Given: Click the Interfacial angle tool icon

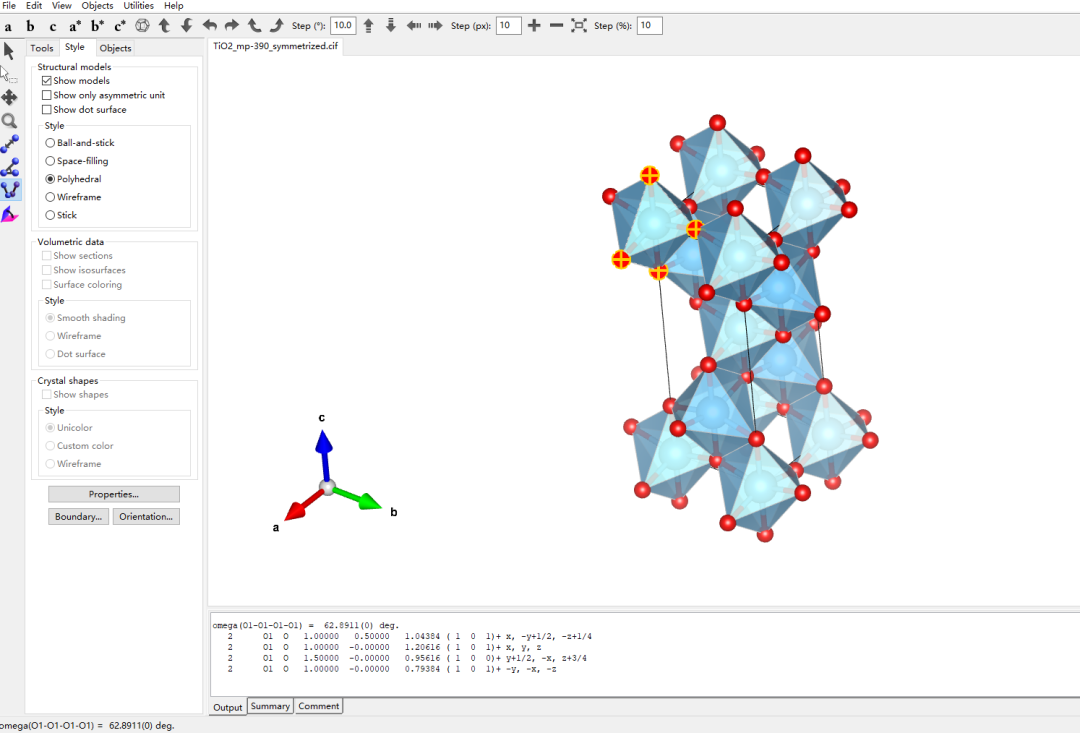Looking at the screenshot, I should (x=10, y=214).
